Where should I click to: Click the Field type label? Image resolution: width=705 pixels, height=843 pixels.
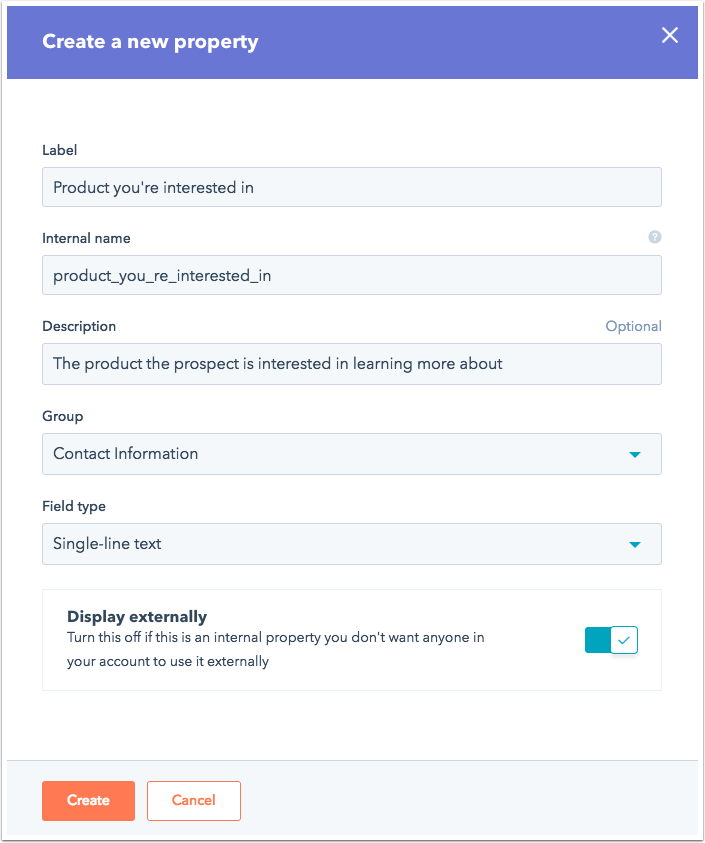pos(74,506)
